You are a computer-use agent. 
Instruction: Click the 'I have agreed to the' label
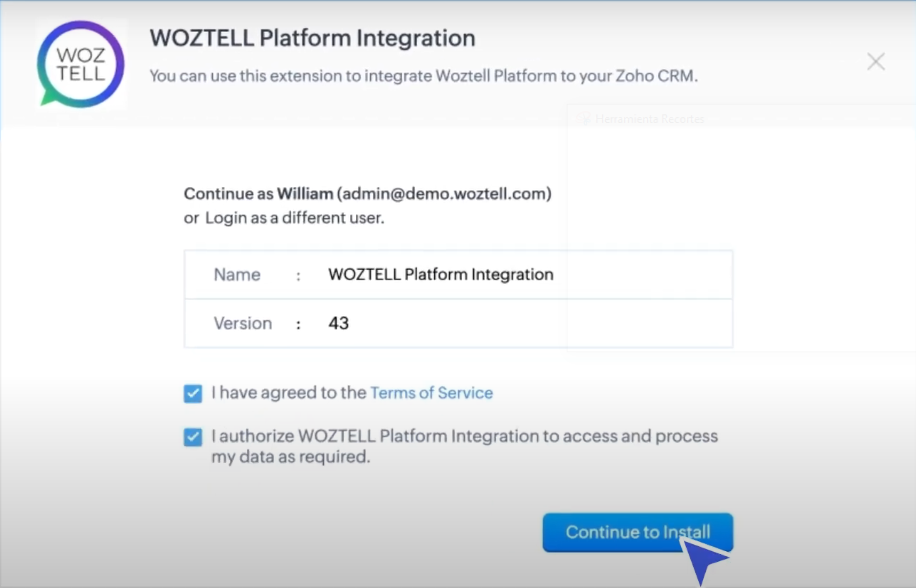pos(289,393)
